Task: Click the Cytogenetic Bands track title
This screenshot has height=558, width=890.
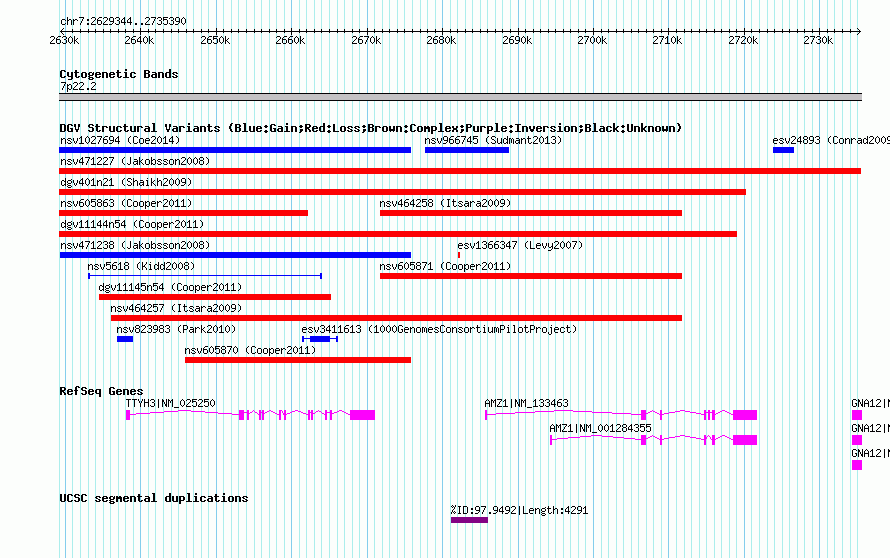Action: (119, 74)
